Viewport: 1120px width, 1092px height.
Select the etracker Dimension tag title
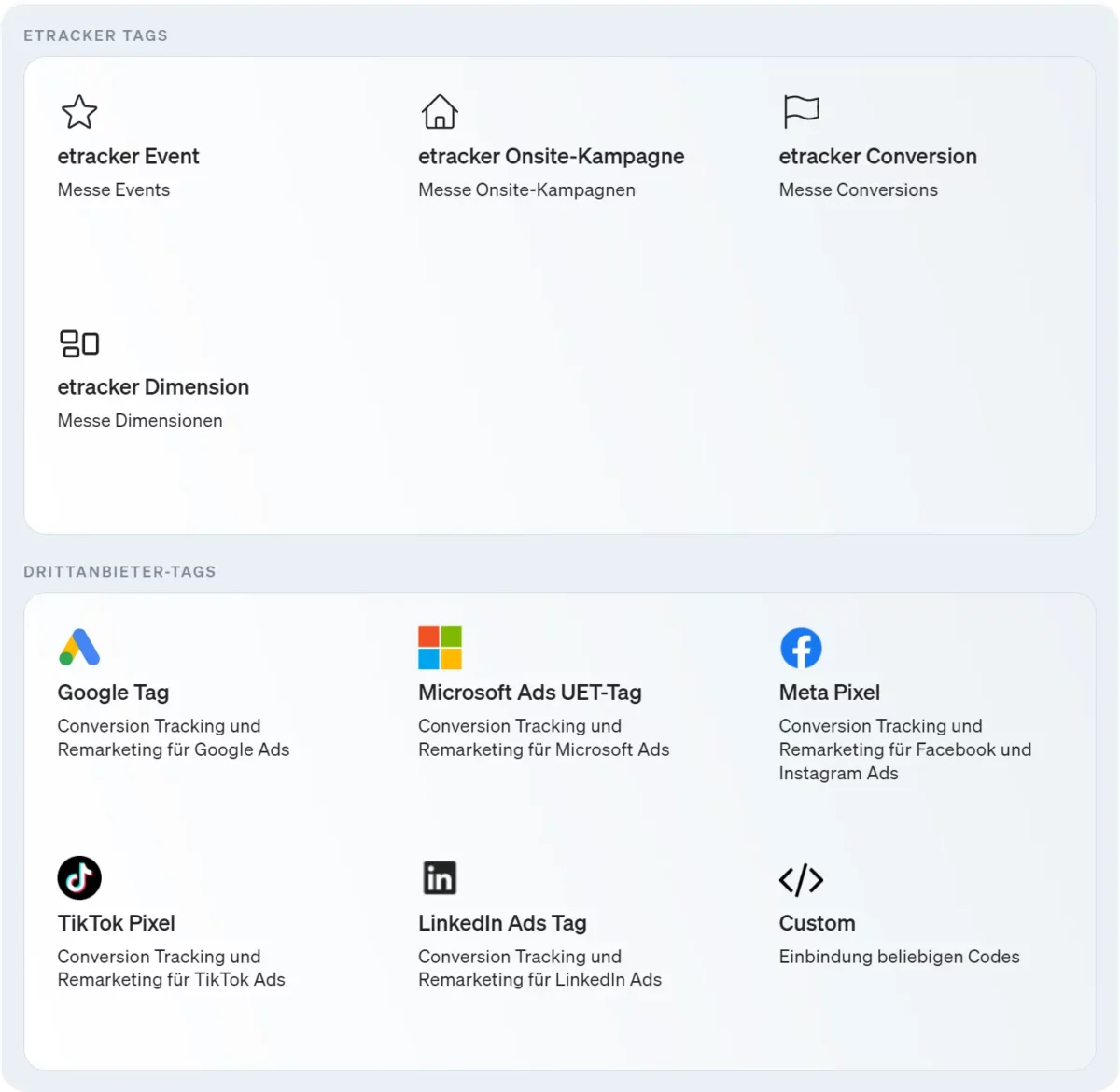tap(153, 387)
